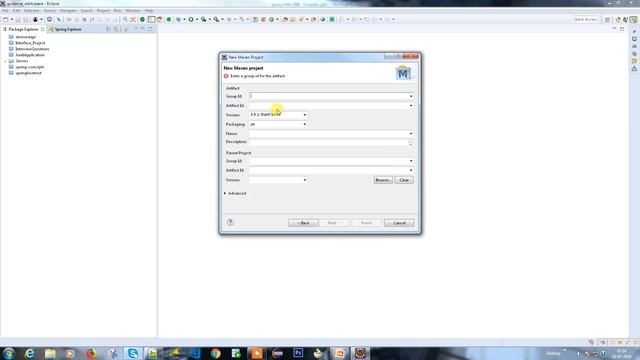
Task: Open Google Chrome from the taskbar
Action: 216,353
